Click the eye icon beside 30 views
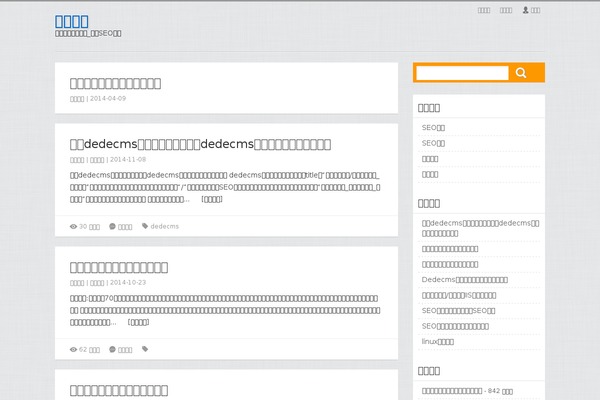 pyautogui.click(x=73, y=227)
